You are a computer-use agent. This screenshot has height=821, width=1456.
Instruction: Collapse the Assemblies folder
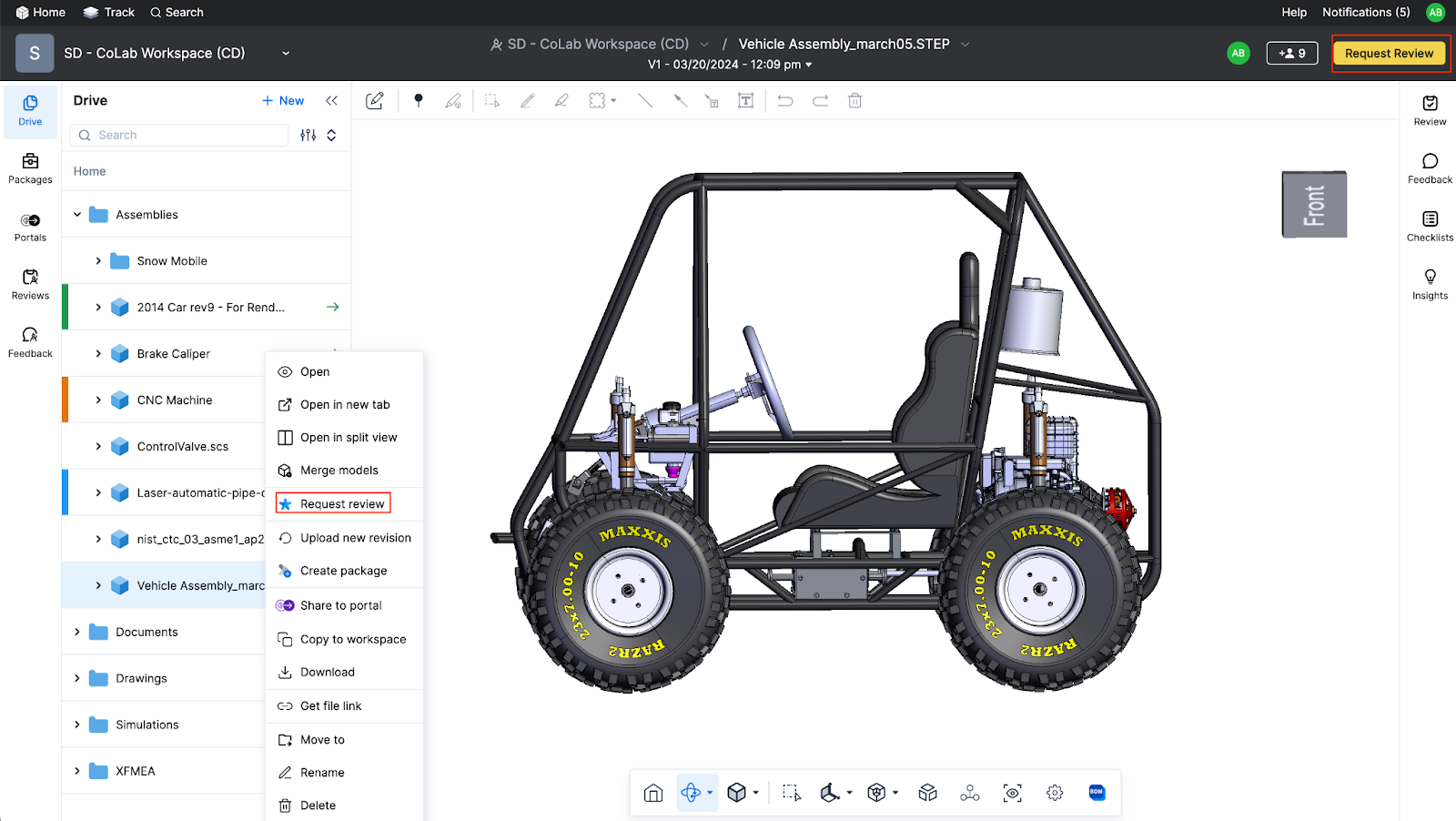(x=77, y=215)
